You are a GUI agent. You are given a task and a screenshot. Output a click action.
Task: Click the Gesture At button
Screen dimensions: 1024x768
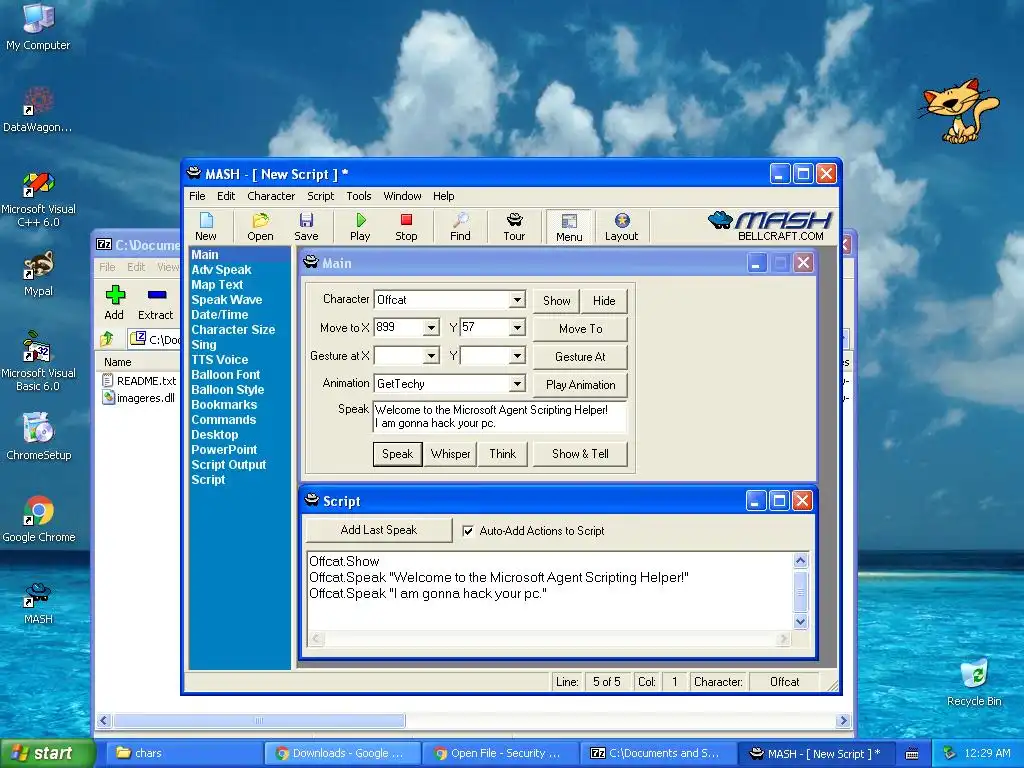click(580, 357)
